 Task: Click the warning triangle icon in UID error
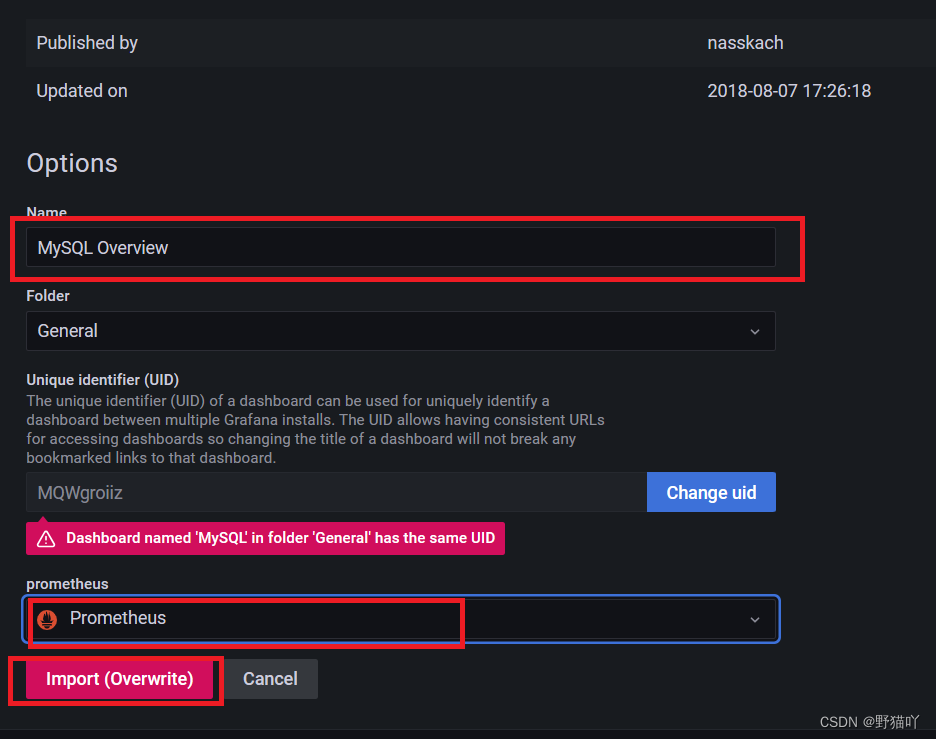[46, 538]
